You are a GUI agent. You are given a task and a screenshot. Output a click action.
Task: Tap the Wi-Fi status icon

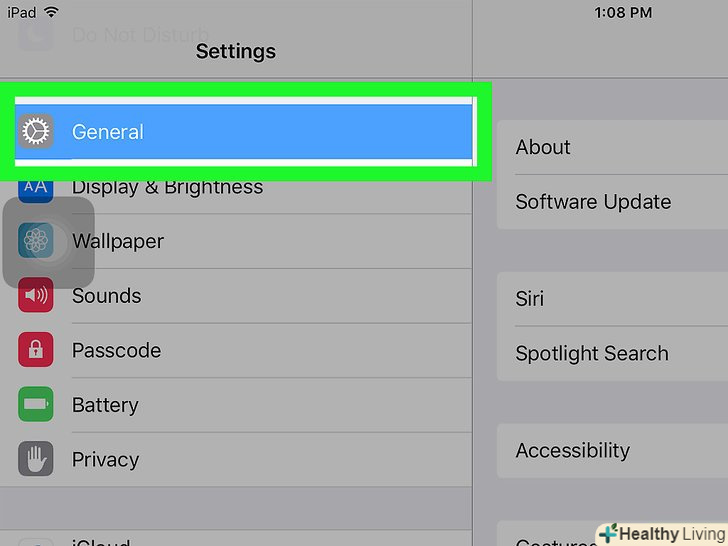coord(52,13)
